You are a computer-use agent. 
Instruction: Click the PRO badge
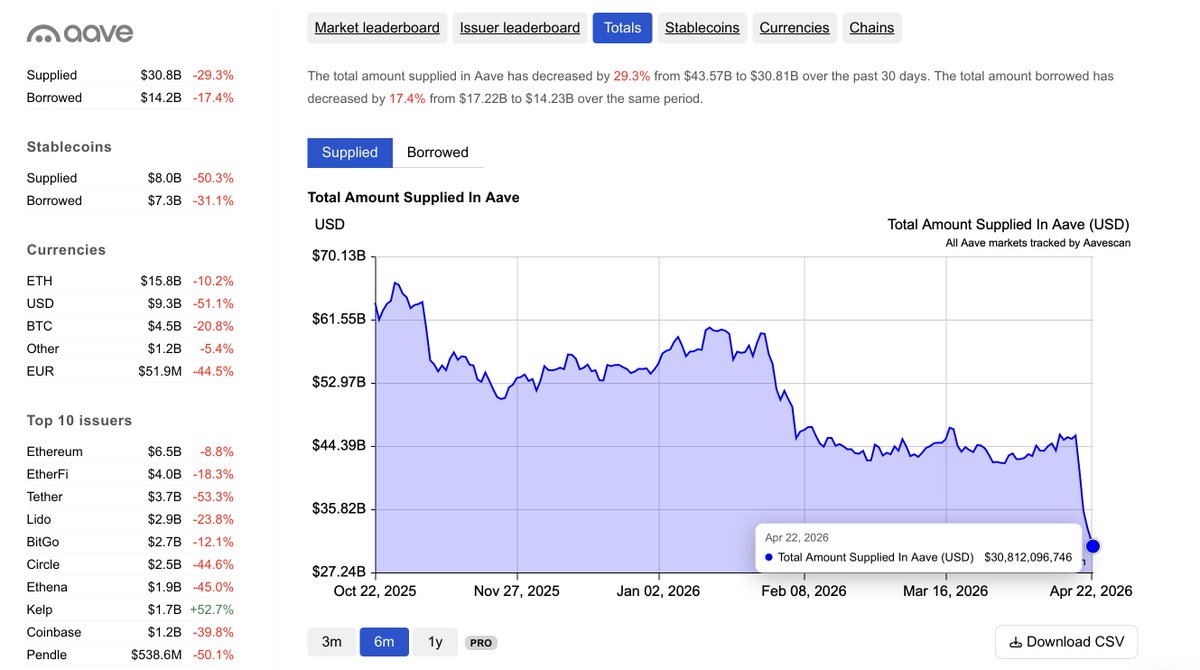tap(481, 643)
